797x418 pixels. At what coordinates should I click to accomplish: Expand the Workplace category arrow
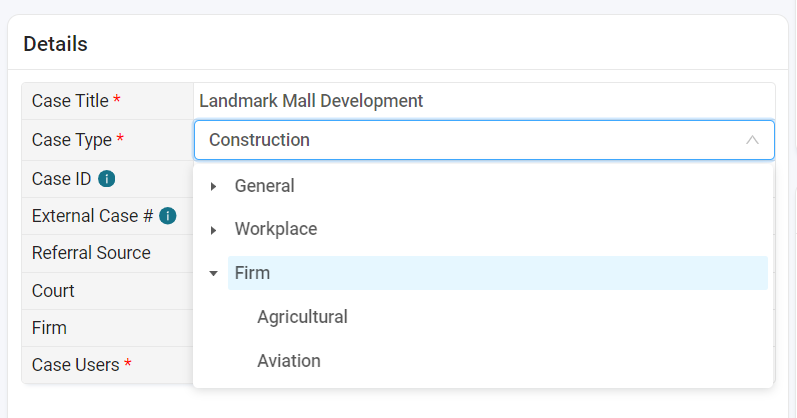click(213, 230)
